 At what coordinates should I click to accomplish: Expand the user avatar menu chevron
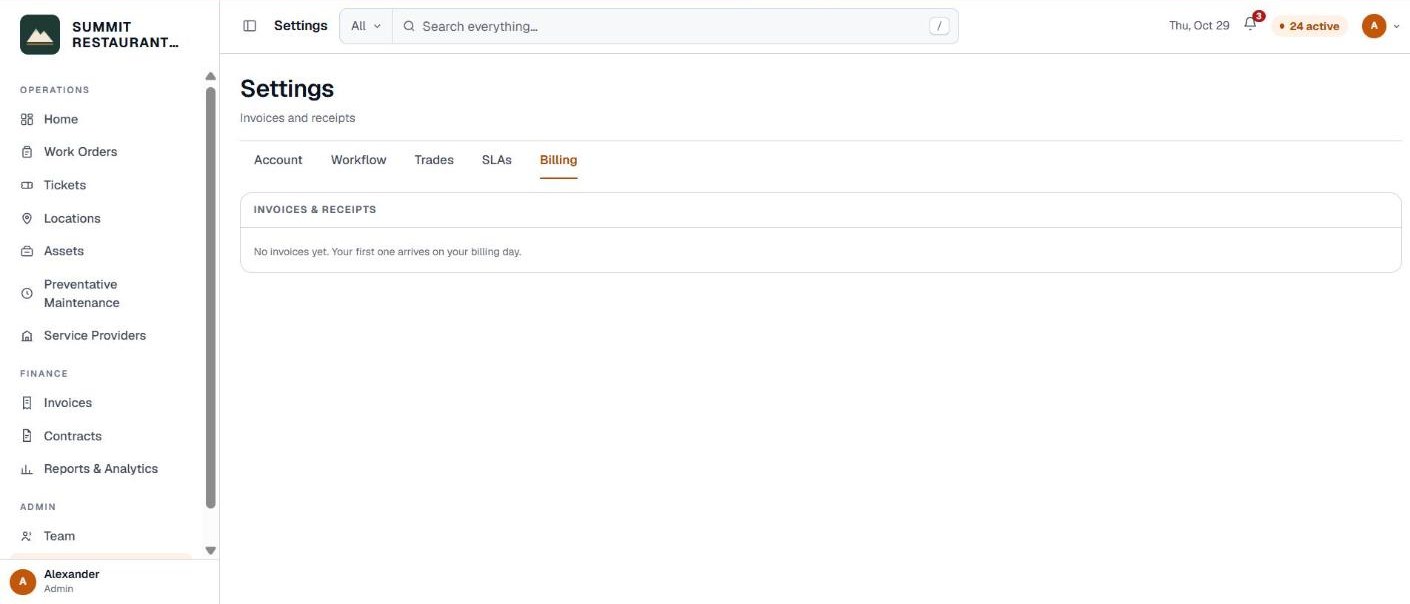tap(1396, 26)
